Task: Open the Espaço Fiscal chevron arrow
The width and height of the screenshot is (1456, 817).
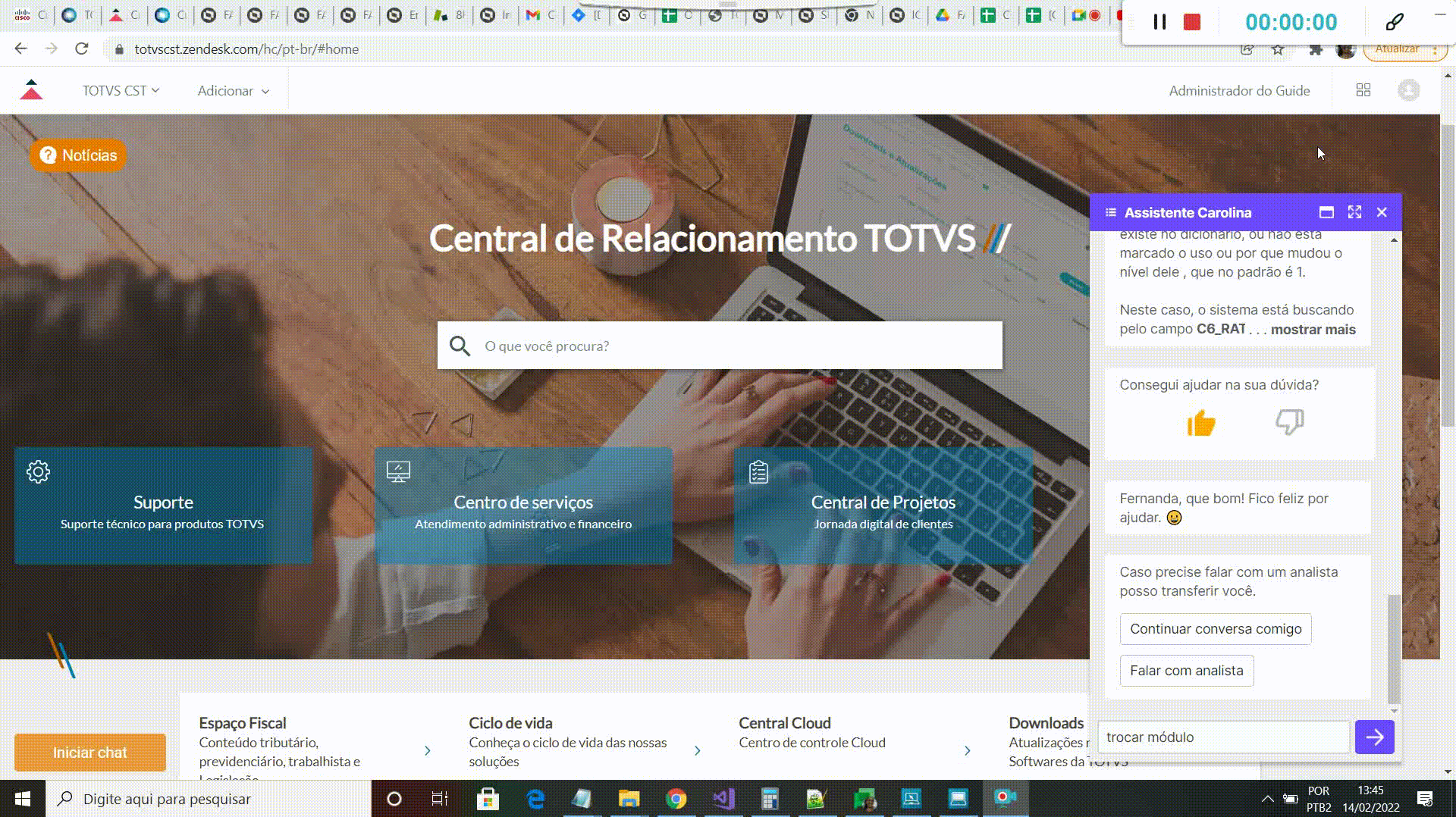Action: [x=428, y=750]
